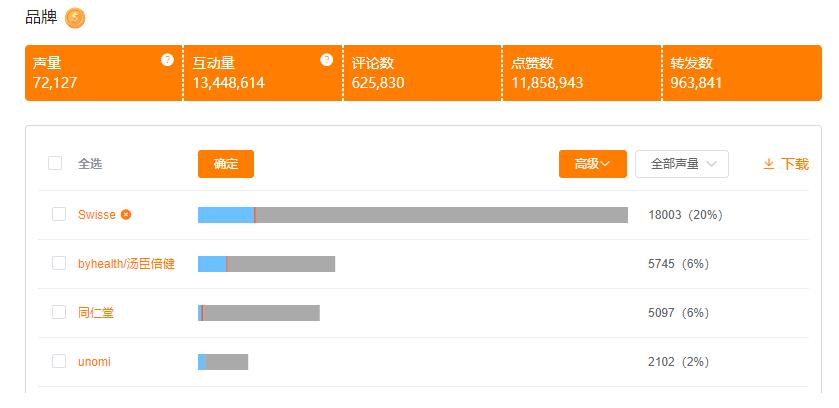Viewport: 839px width, 408px height.
Task: Click the blue segment of Swisse bar
Action: tap(225, 215)
